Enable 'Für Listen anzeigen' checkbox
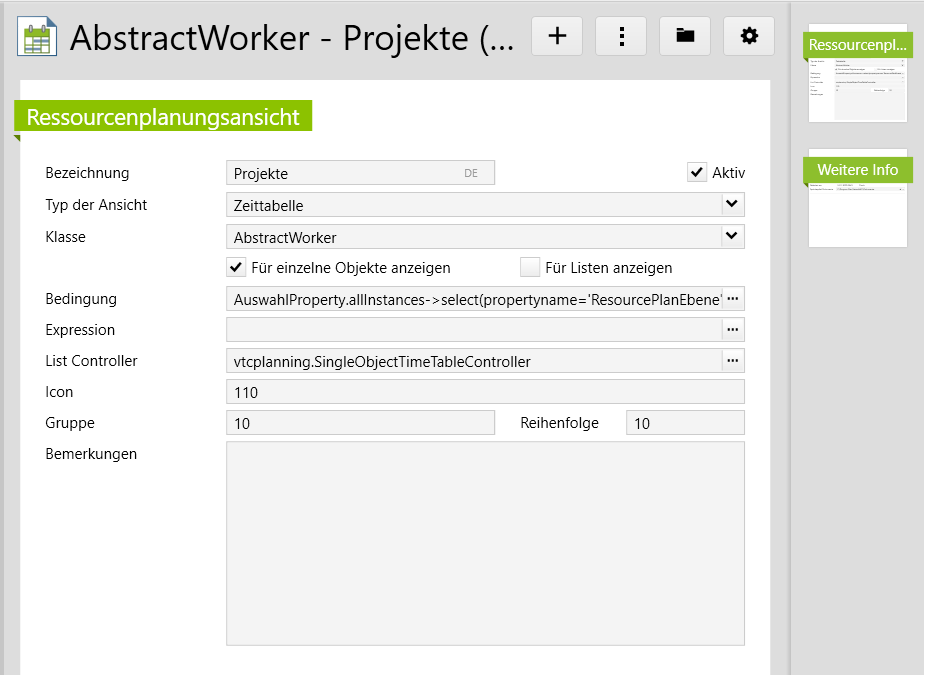This screenshot has height=675, width=925. [x=530, y=267]
